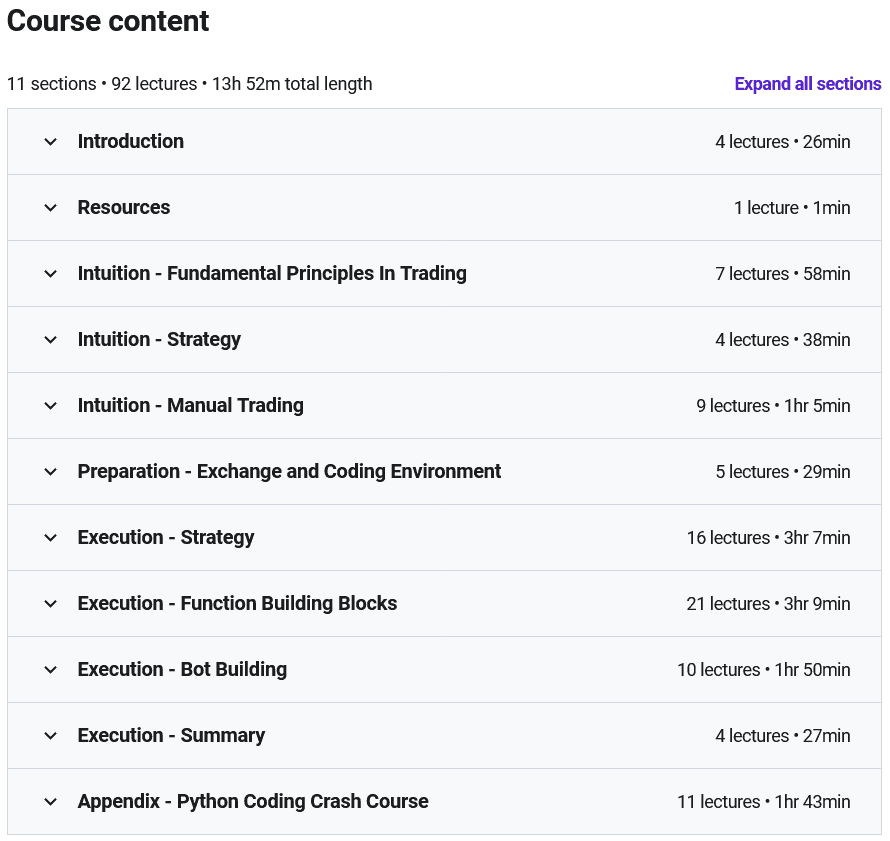This screenshot has width=890, height=841.
Task: Click the chevron beside Execution - Strategy
Action: pyautogui.click(x=51, y=538)
